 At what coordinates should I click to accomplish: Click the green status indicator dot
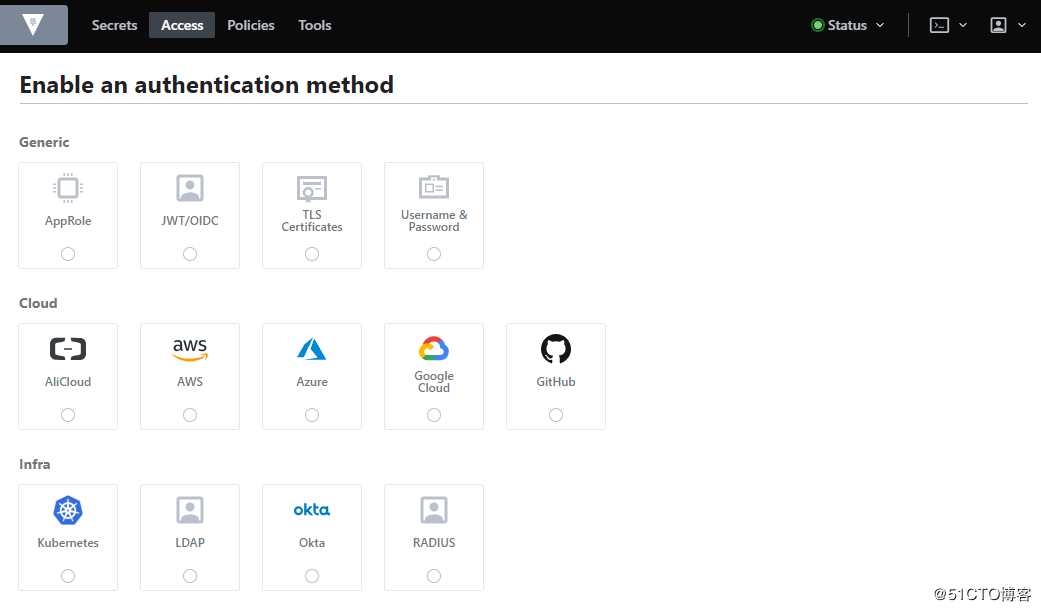click(818, 25)
